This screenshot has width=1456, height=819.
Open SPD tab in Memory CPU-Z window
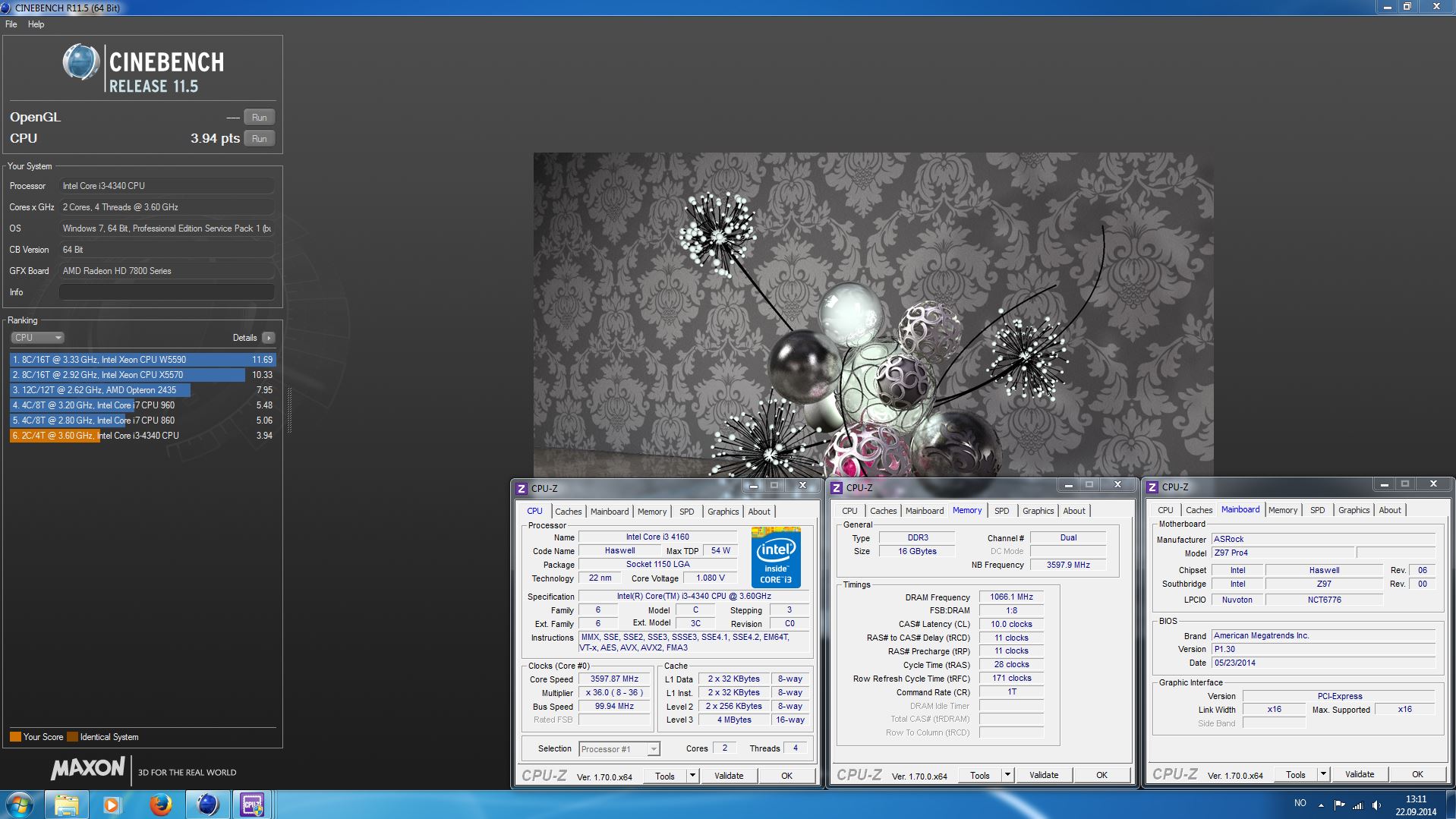click(x=1001, y=511)
